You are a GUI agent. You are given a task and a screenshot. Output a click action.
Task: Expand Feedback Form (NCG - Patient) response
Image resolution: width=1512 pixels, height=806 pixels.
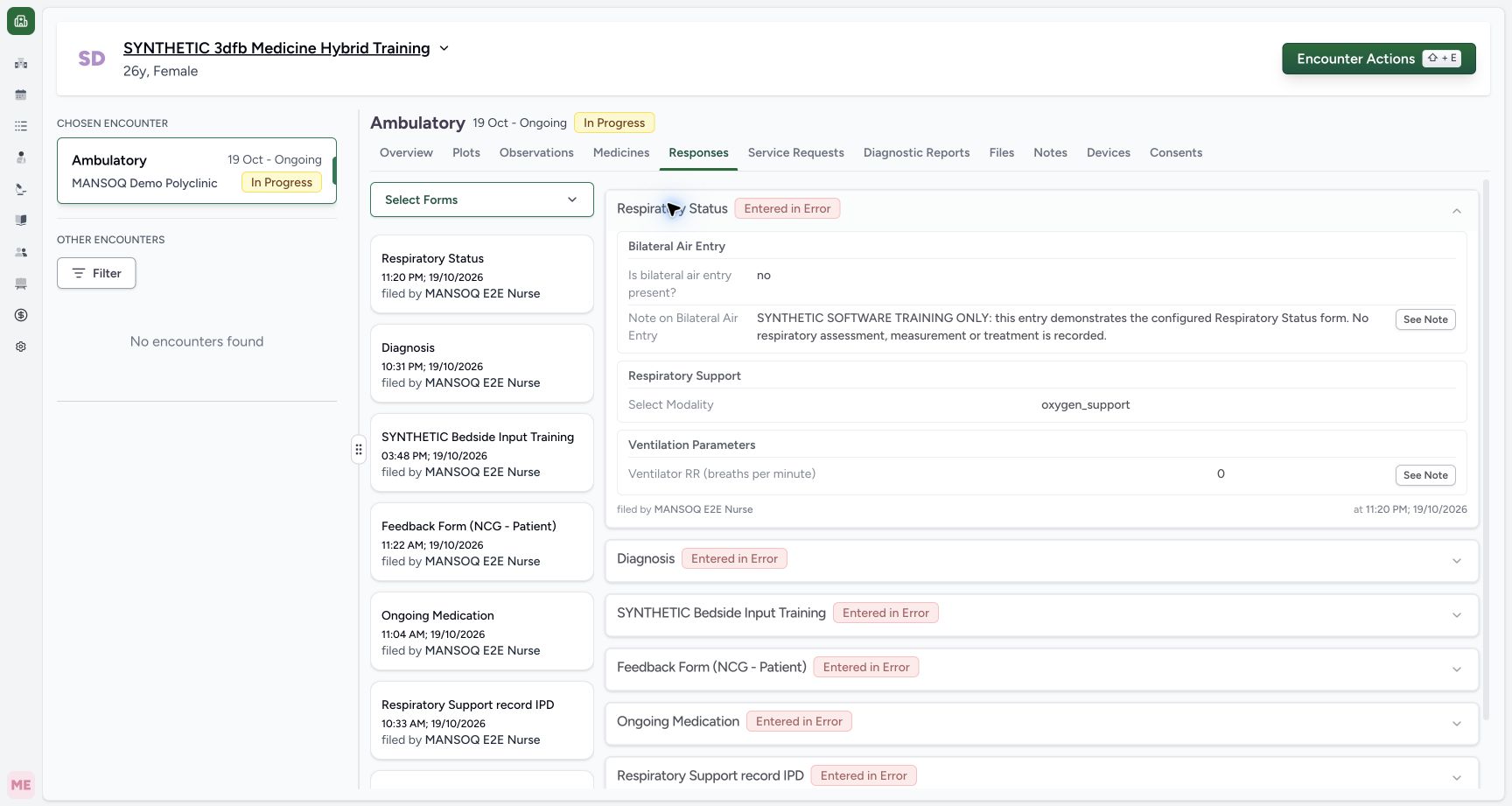[1457, 669]
